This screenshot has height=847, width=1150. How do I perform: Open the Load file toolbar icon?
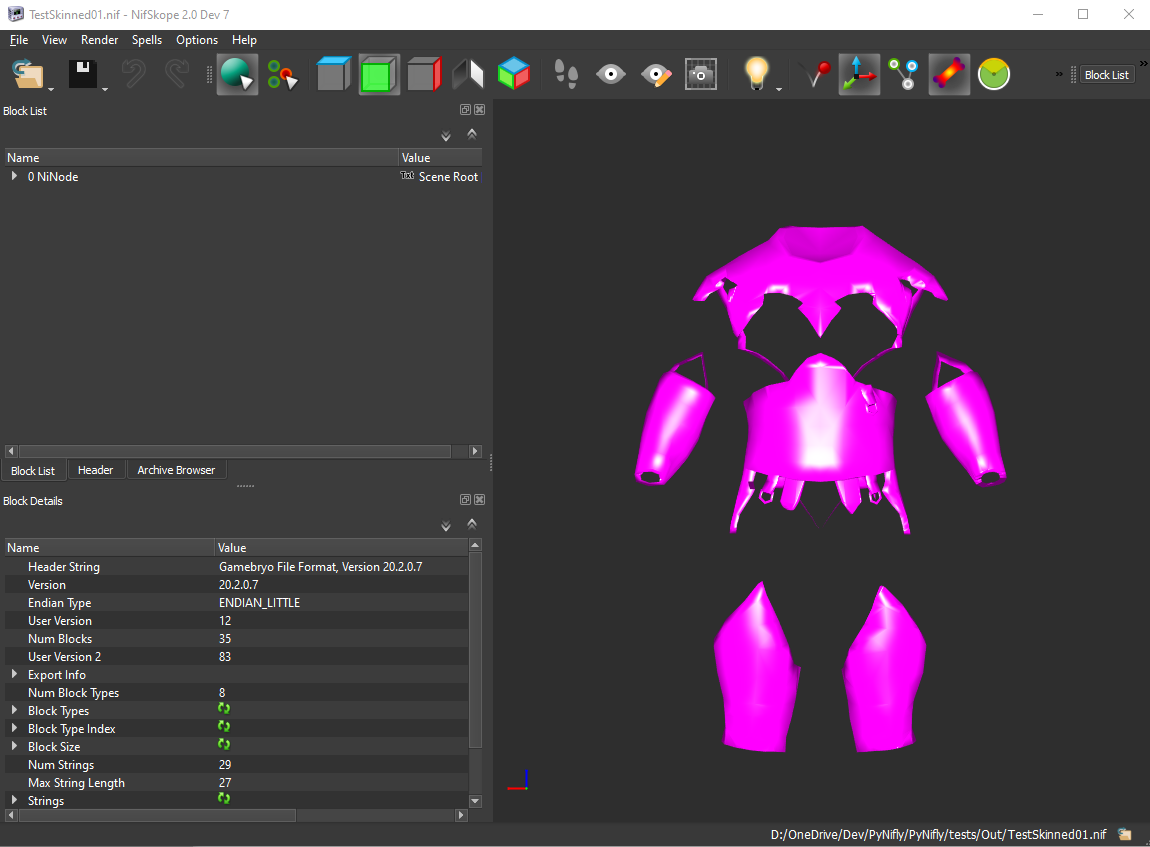[x=28, y=74]
